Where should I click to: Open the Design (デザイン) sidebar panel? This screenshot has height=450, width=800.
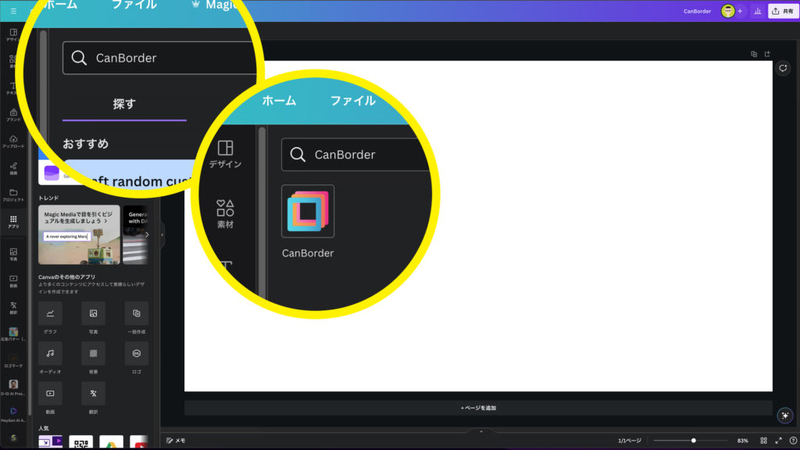(x=13, y=35)
